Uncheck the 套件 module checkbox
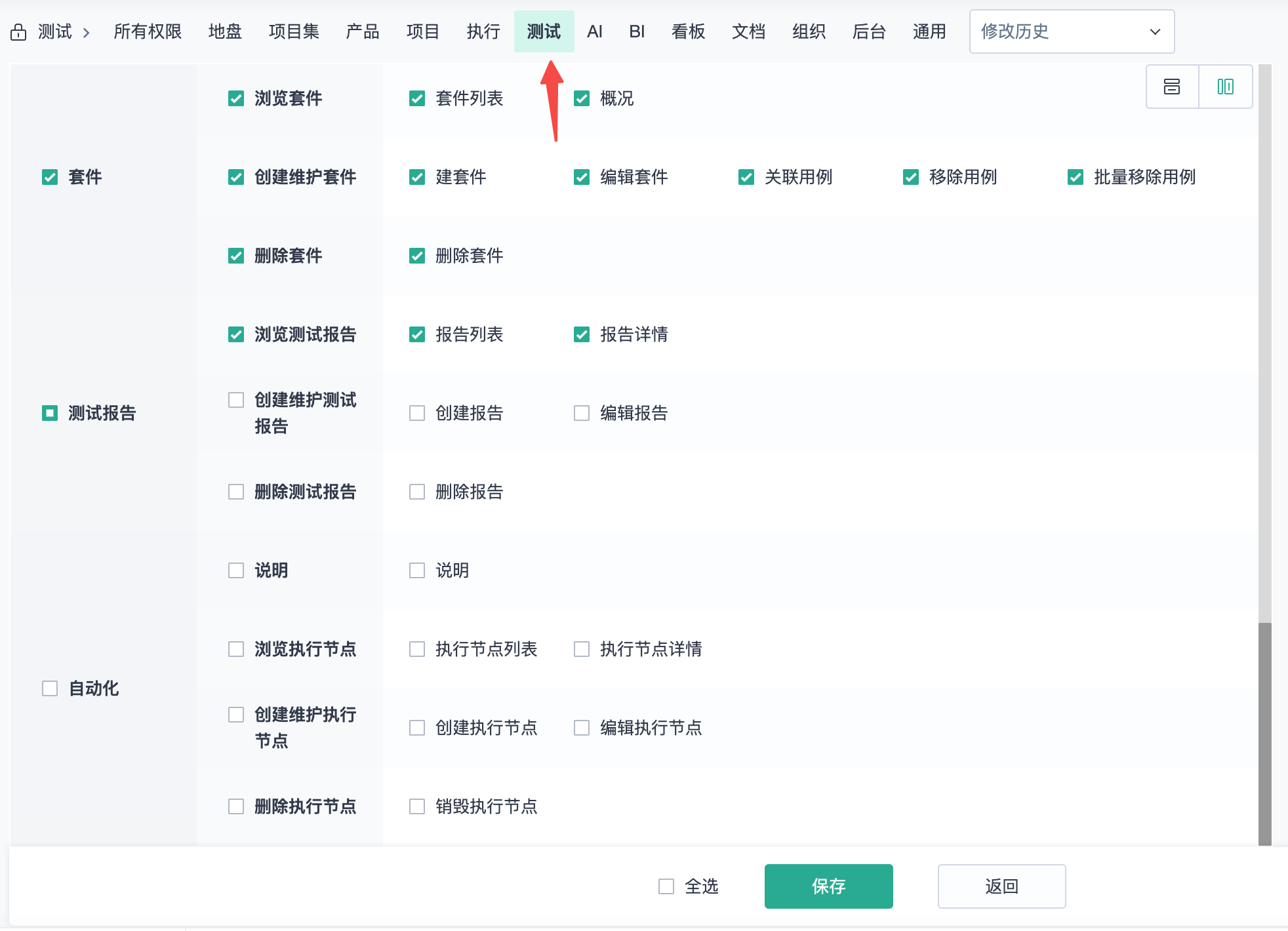Screen dimensions: 1288x931 (x=50, y=177)
